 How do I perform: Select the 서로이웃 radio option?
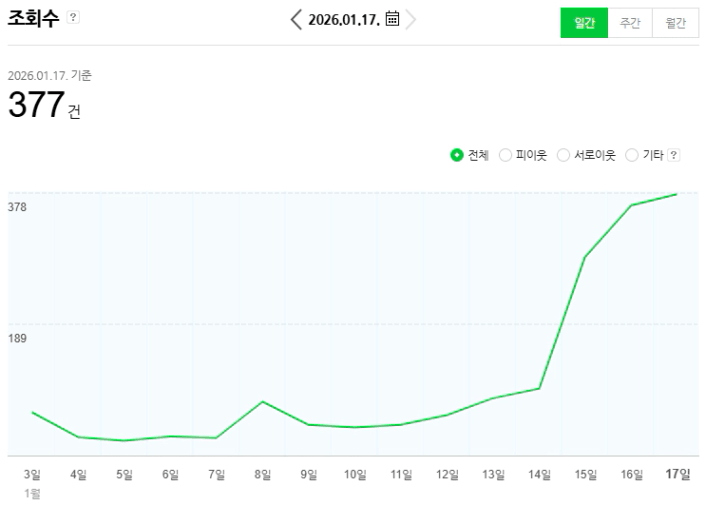tap(563, 155)
